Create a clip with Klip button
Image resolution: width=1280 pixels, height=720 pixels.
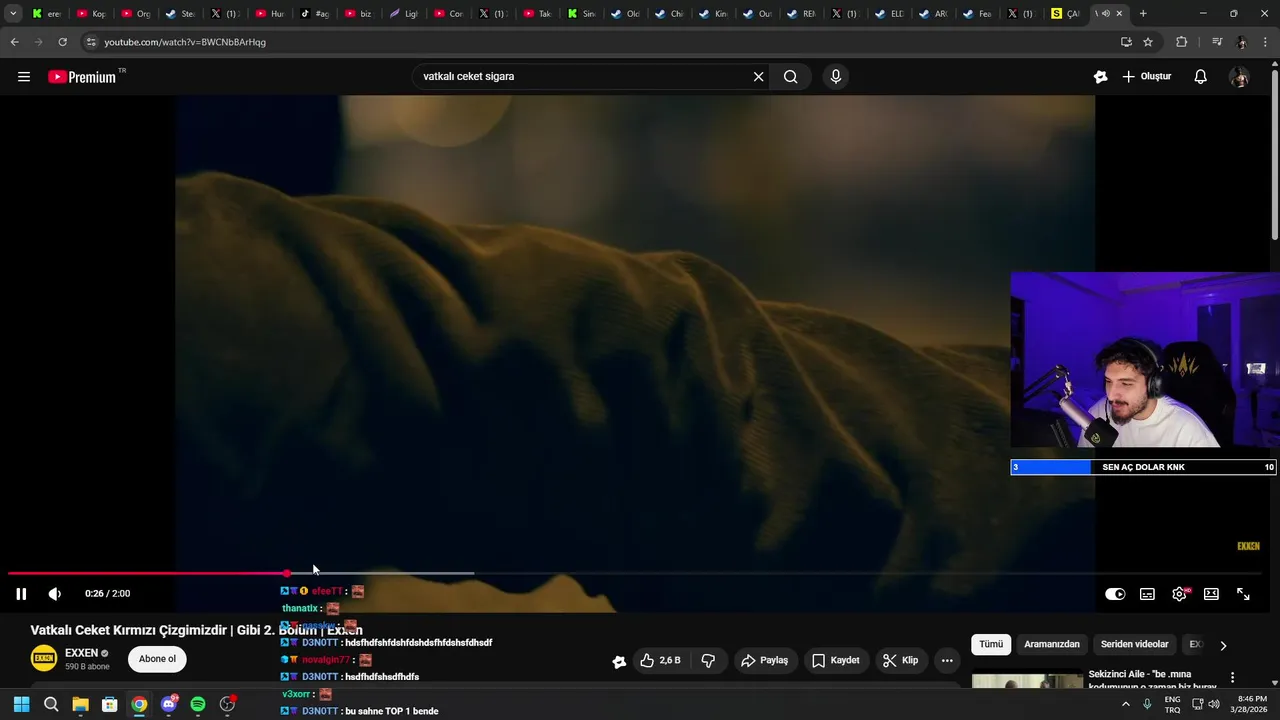coord(900,660)
